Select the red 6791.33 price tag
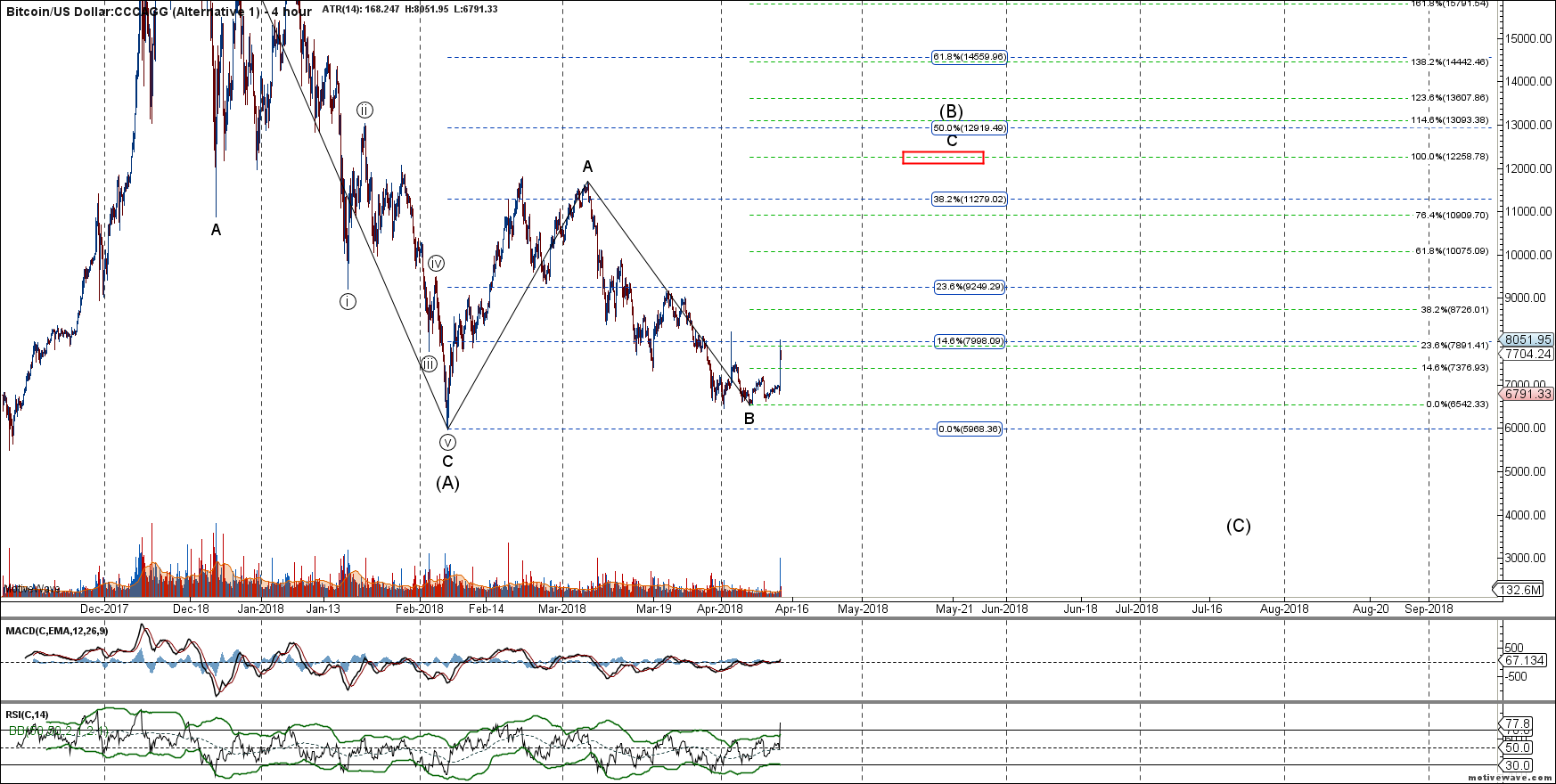The height and width of the screenshot is (784, 1556). click(1527, 394)
